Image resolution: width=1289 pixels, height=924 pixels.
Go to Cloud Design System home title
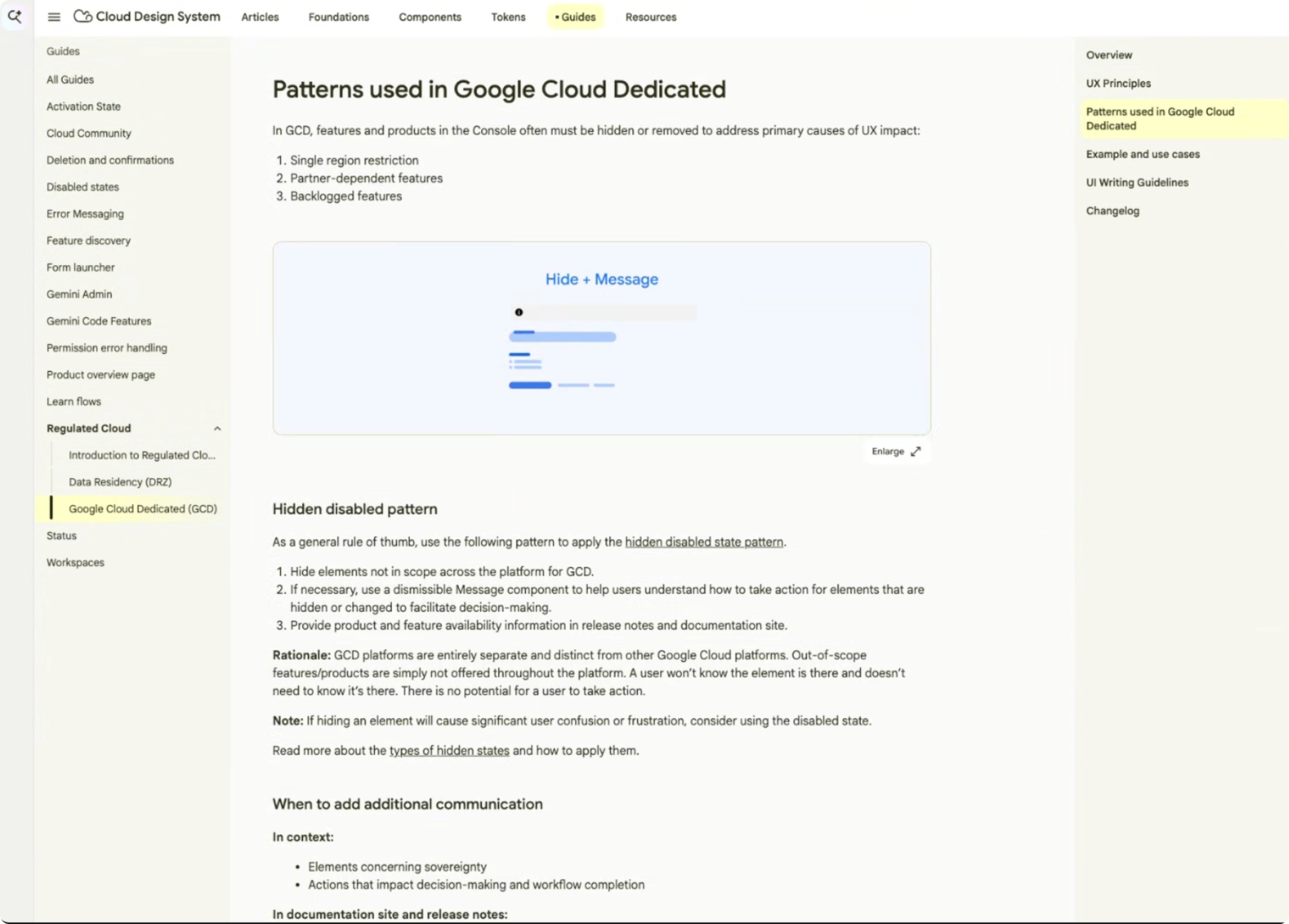click(x=158, y=16)
